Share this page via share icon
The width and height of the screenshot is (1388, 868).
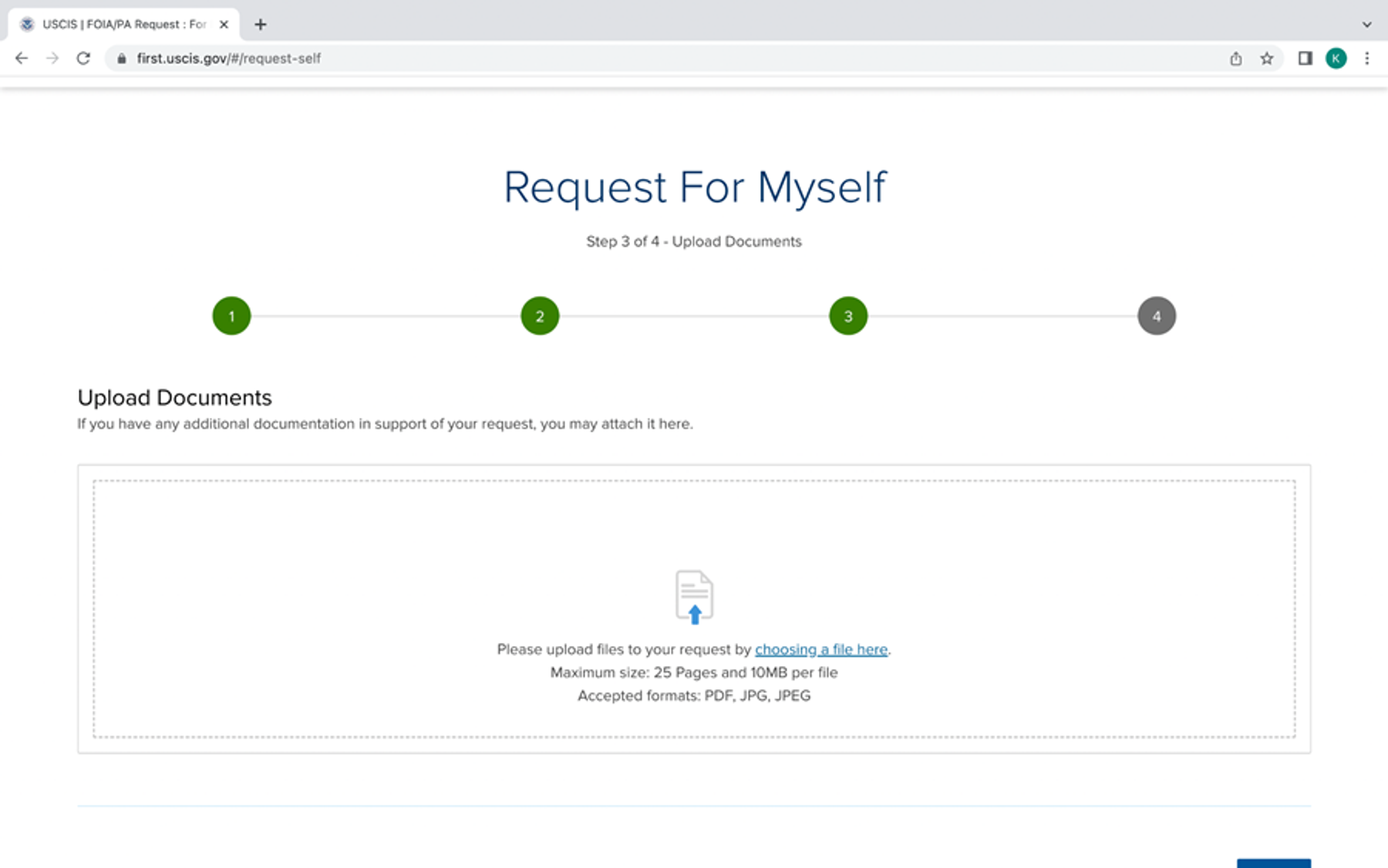click(x=1235, y=59)
